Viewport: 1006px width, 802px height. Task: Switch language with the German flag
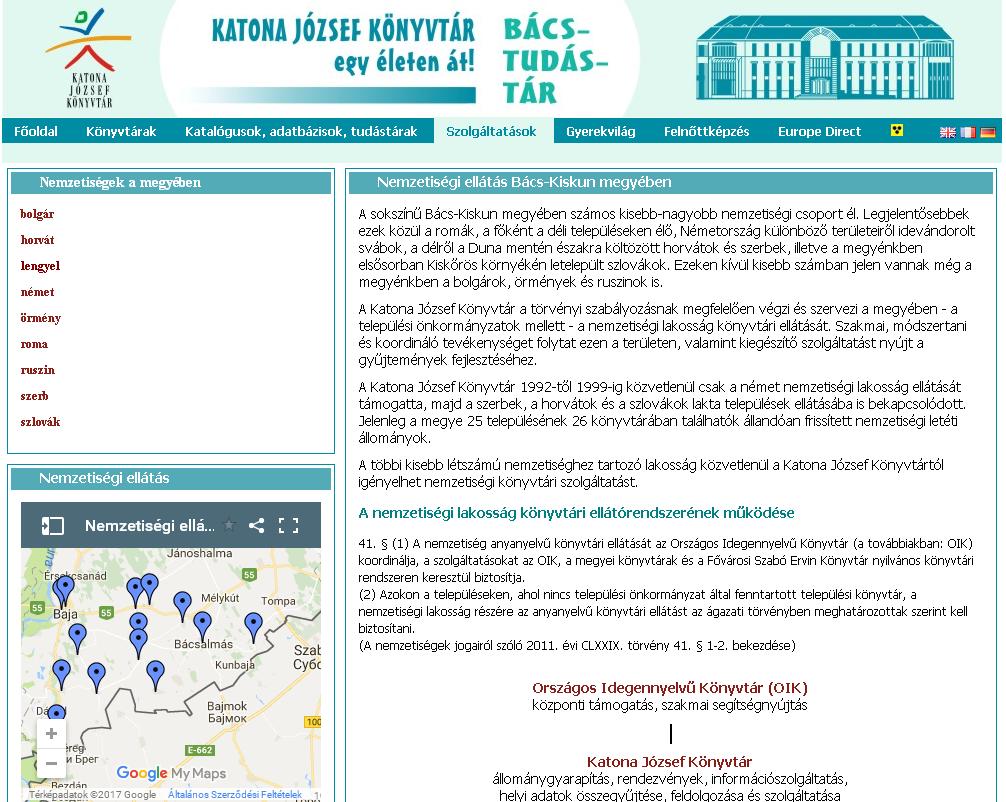click(987, 132)
